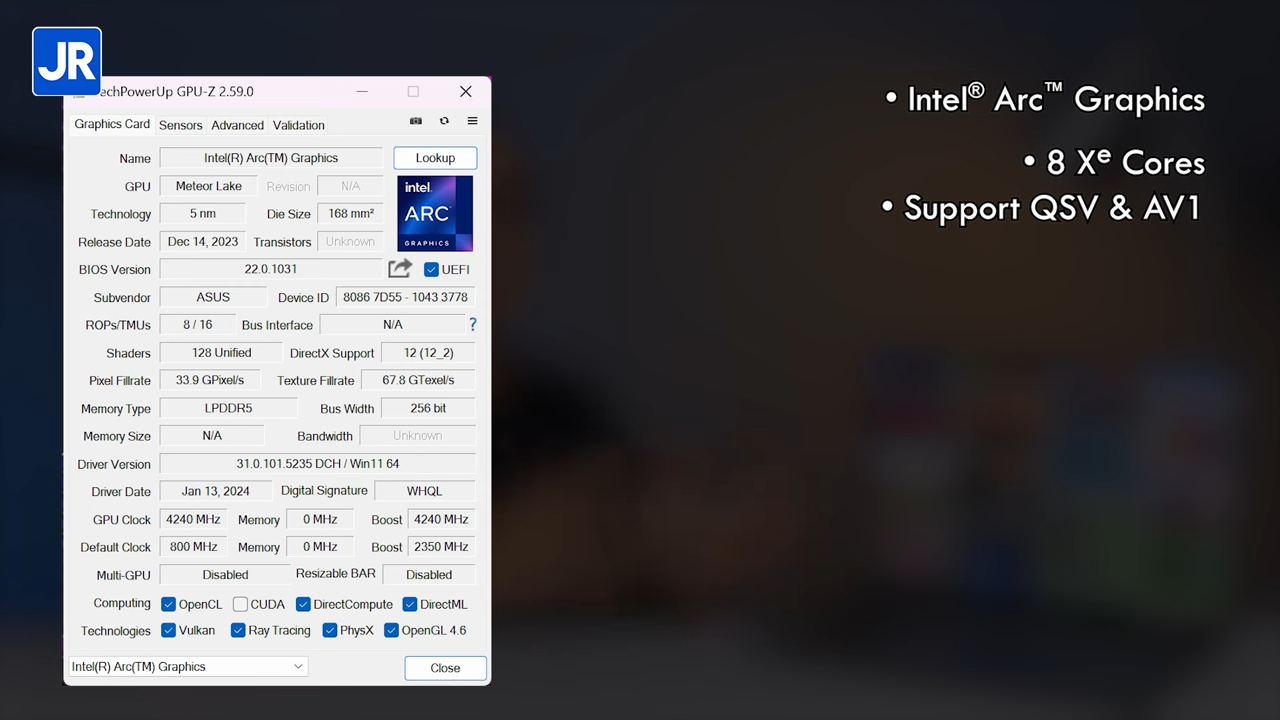
Task: Click the Bandwidth Unknown field
Action: [418, 436]
